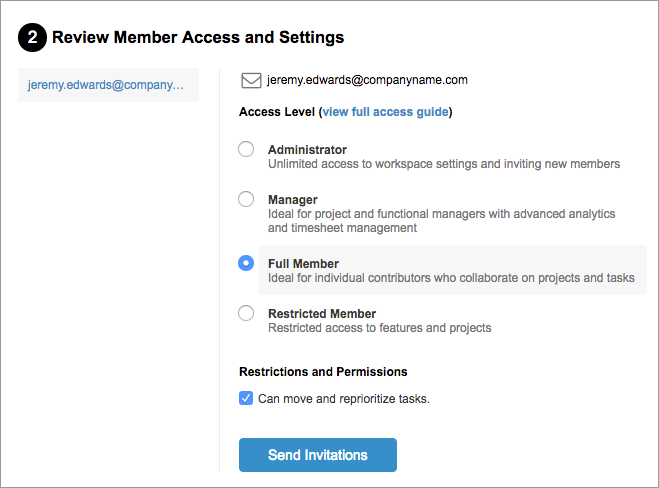Pick the Restricted Member radio button
The image size is (659, 488).
tap(246, 313)
